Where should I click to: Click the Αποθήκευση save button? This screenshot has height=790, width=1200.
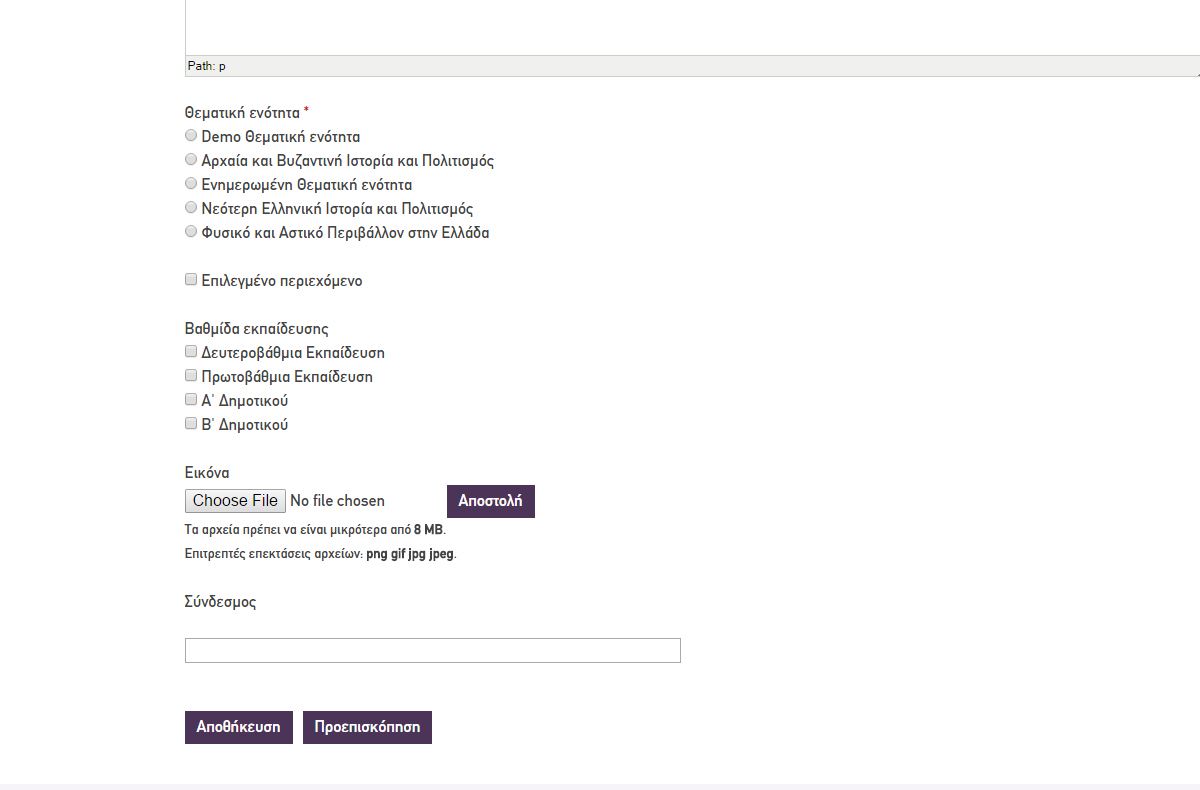pos(238,727)
